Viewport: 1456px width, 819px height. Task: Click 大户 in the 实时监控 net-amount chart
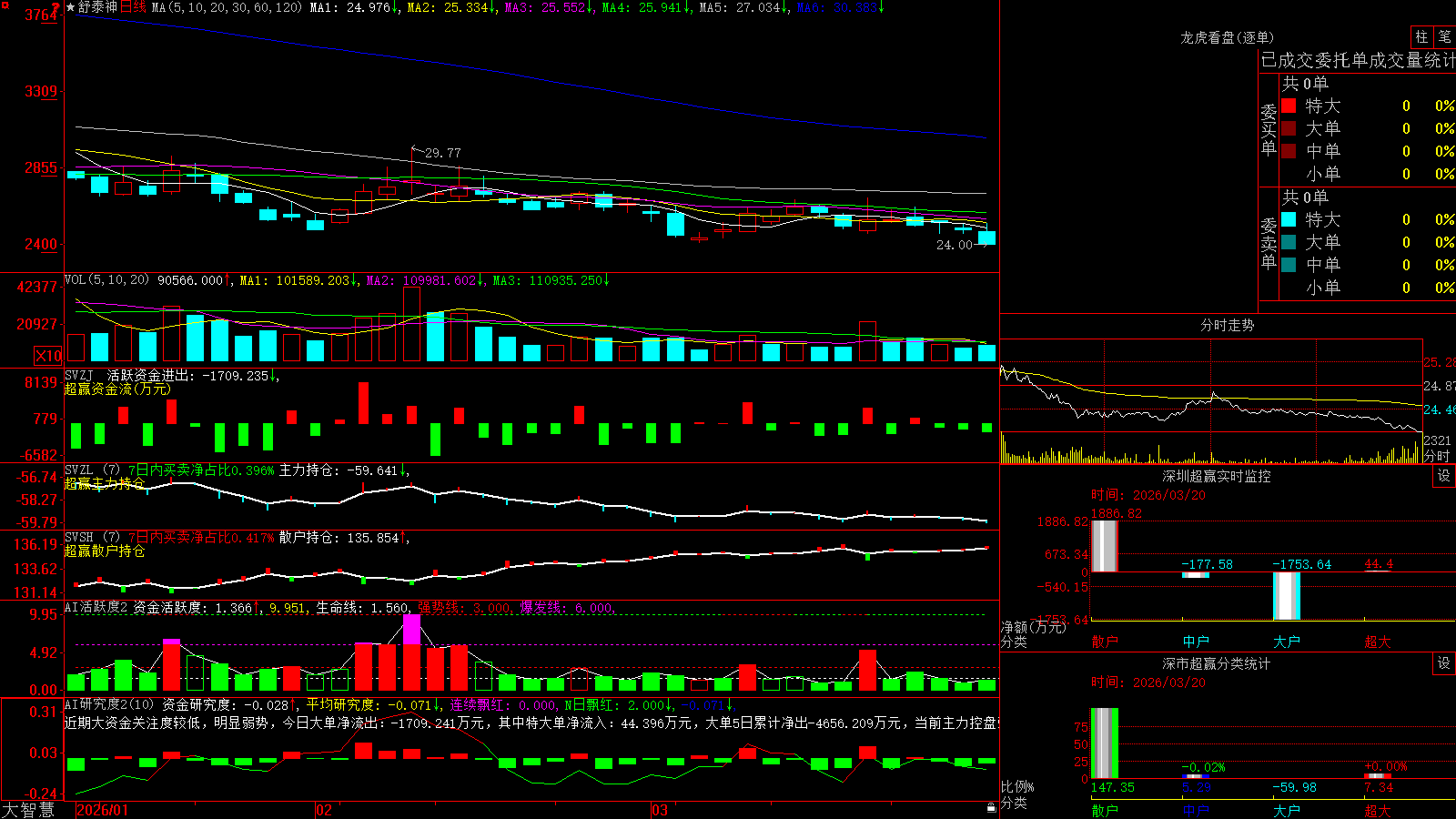(1287, 642)
